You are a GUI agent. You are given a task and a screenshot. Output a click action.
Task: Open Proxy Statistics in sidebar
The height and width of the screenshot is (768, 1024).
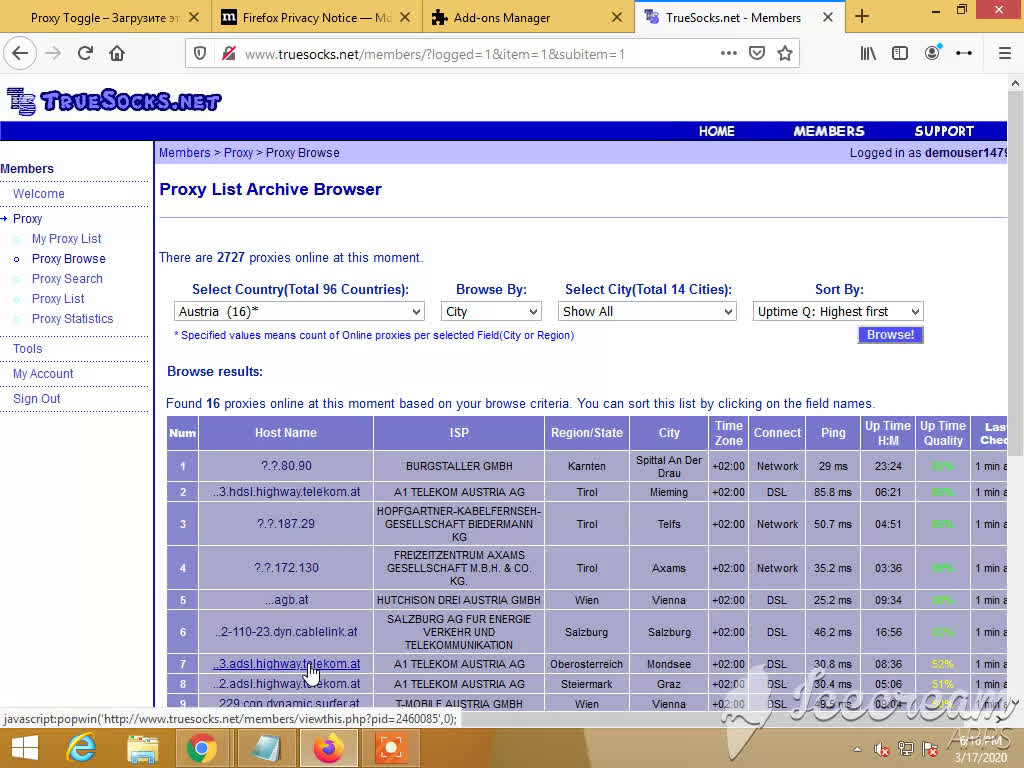pyautogui.click(x=72, y=319)
